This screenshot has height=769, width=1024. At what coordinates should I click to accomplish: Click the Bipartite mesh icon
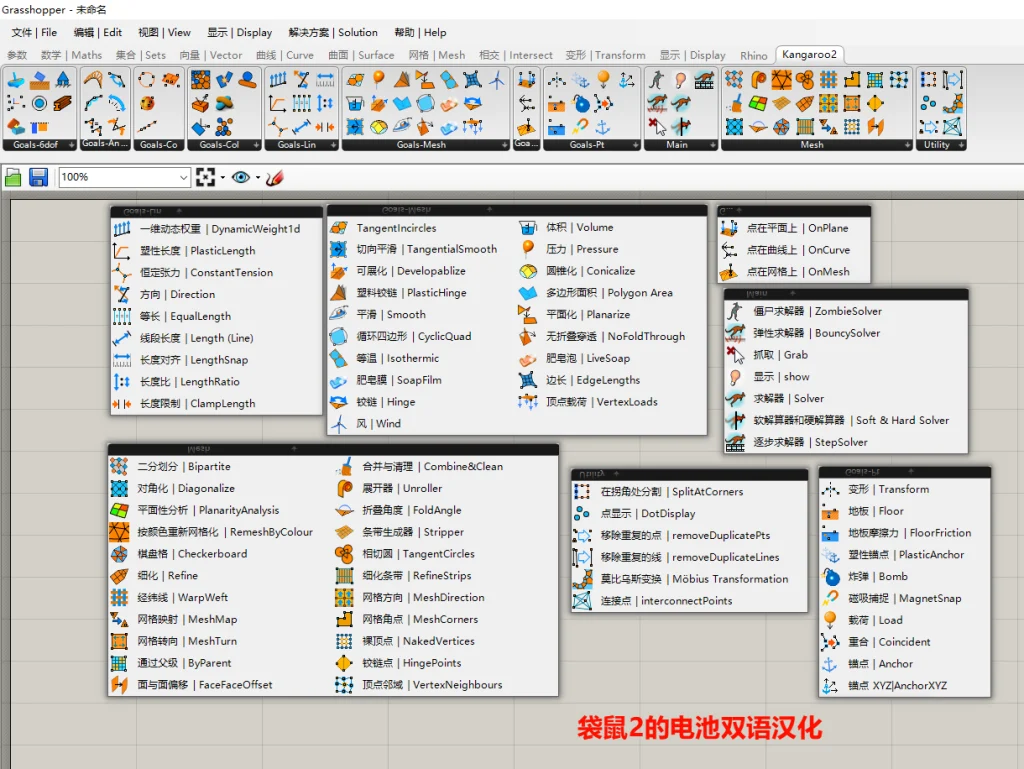click(x=119, y=467)
